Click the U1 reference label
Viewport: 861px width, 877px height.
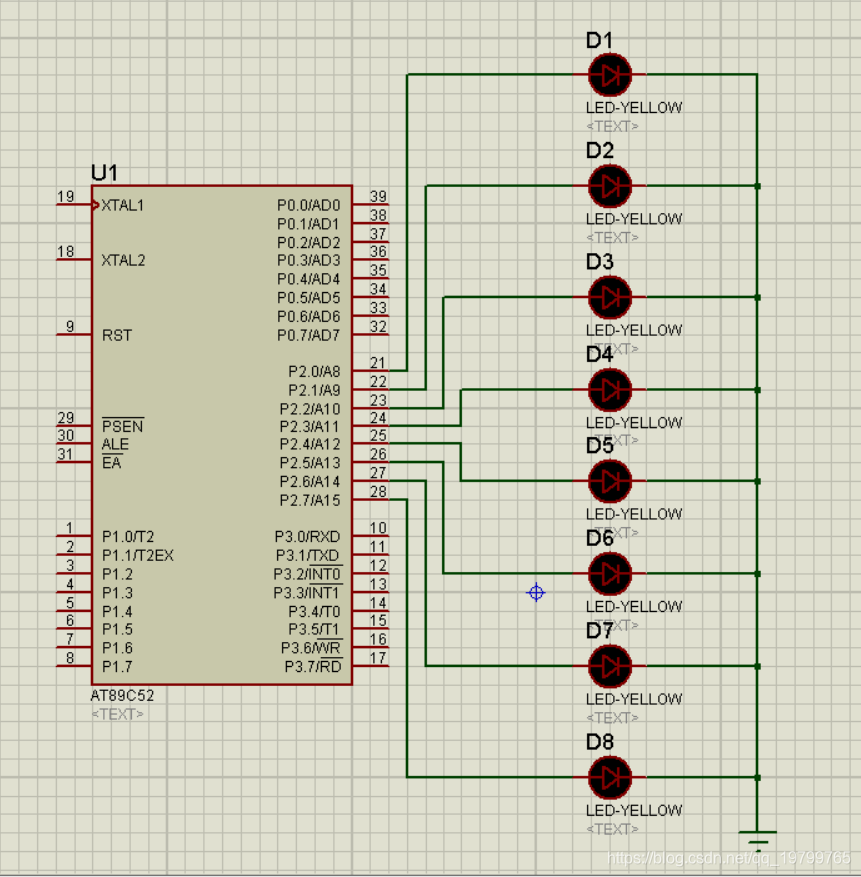coord(104,173)
